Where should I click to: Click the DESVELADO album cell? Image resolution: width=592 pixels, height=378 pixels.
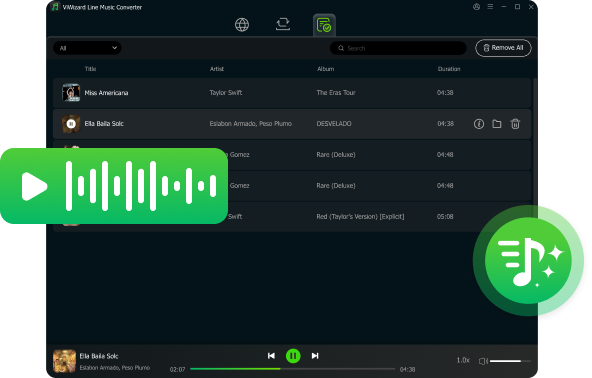click(334, 123)
